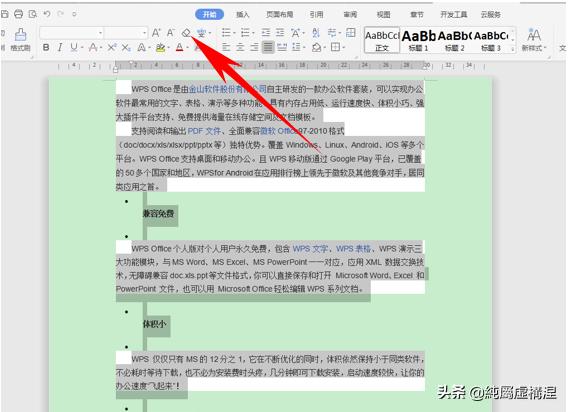Expand the numbering list dropdown arrow
The width and height of the screenshot is (569, 412).
click(x=253, y=33)
